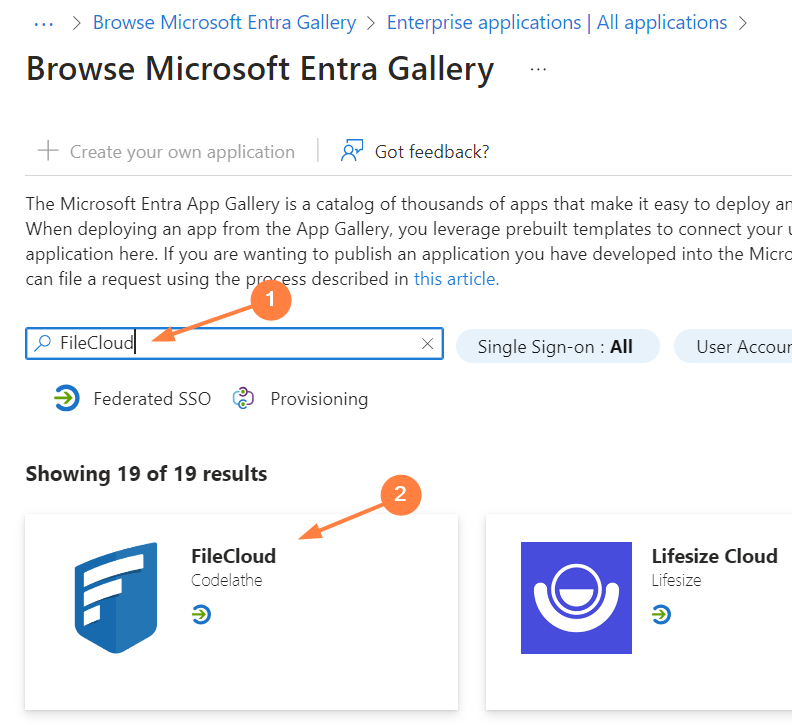The image size is (792, 725).
Task: Click the breadcrumb ellipsis at the top left
Action: 43,22
